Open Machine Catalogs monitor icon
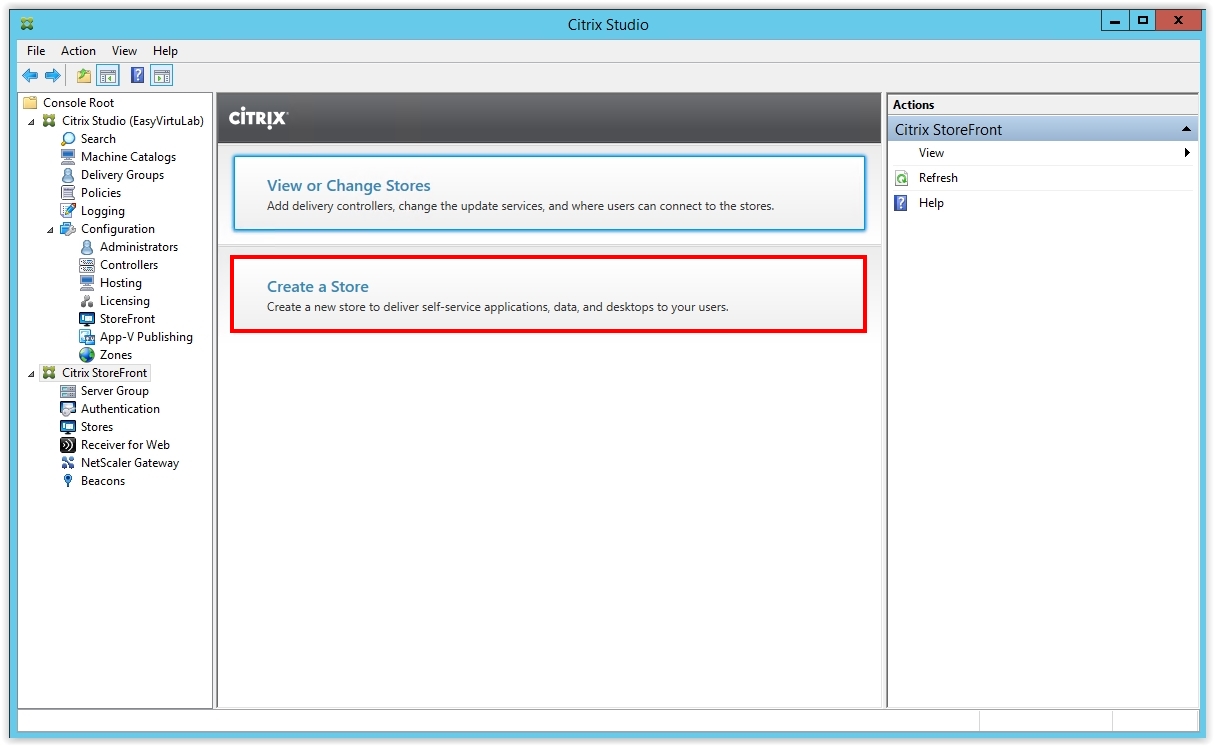Viewport: 1214px width, 746px height. pyautogui.click(x=68, y=157)
